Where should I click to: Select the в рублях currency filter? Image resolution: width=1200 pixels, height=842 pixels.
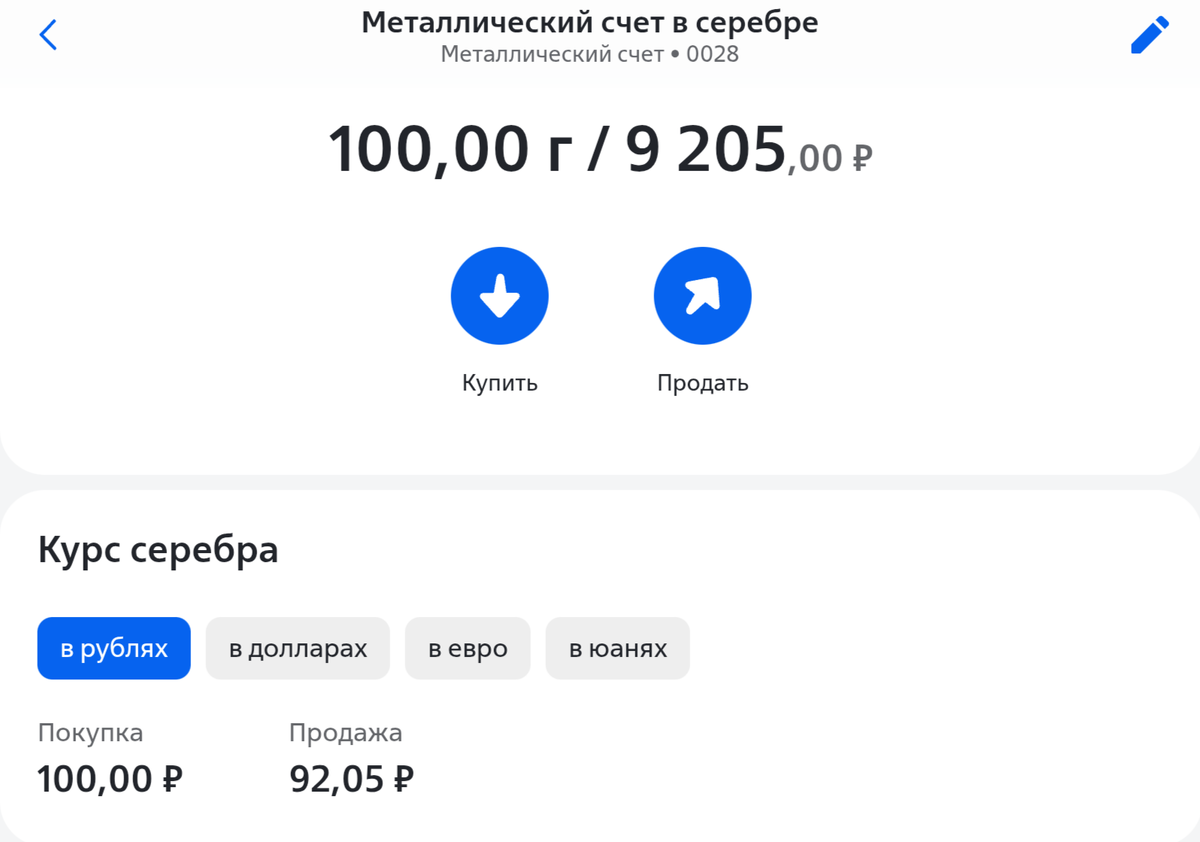[113, 648]
